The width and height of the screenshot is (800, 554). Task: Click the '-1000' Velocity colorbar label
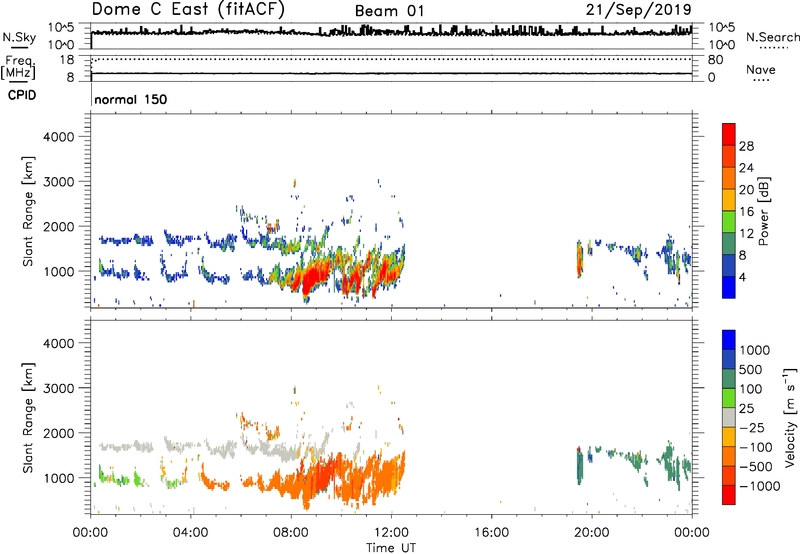[x=760, y=486]
